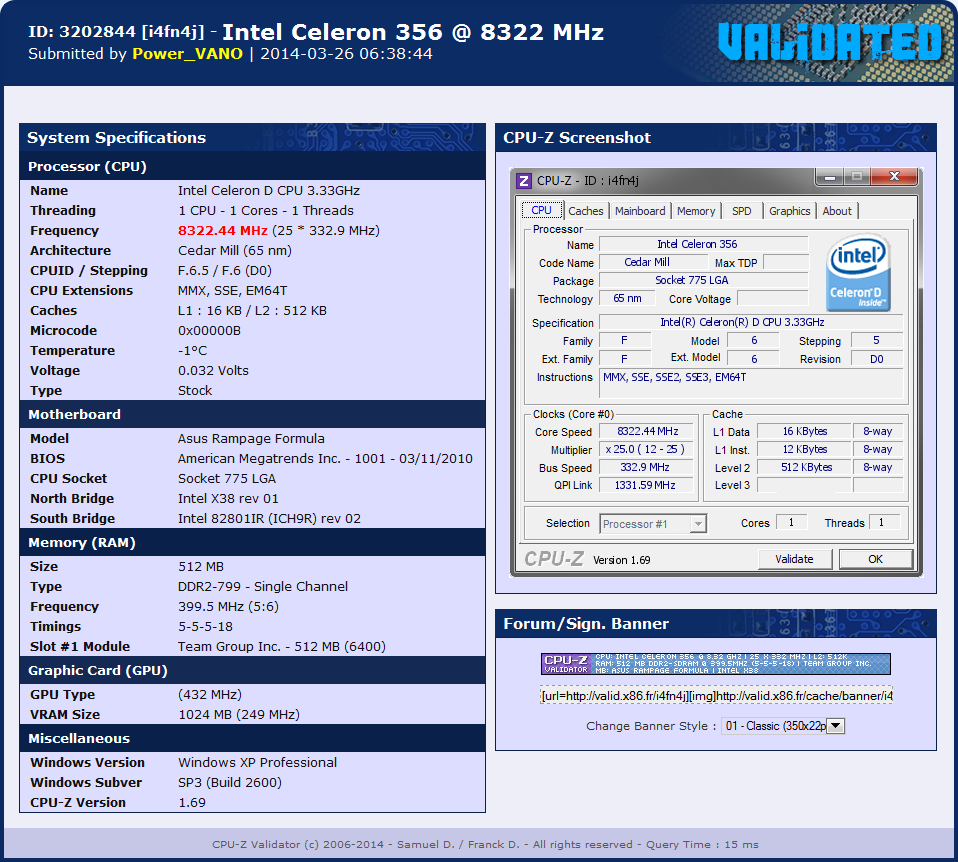Click the Instructions MMX, SSE, SSE2 field

[x=751, y=385]
